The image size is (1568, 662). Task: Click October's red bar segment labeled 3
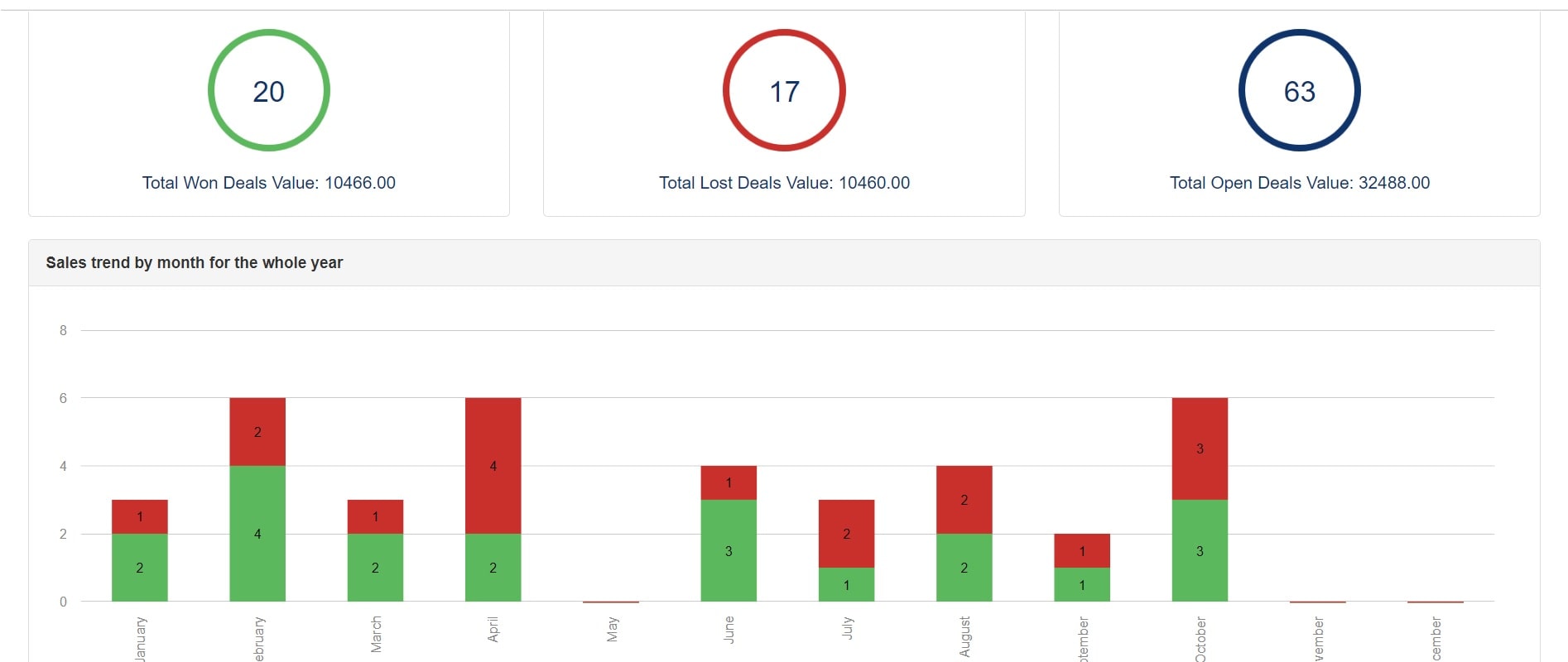(x=1200, y=449)
